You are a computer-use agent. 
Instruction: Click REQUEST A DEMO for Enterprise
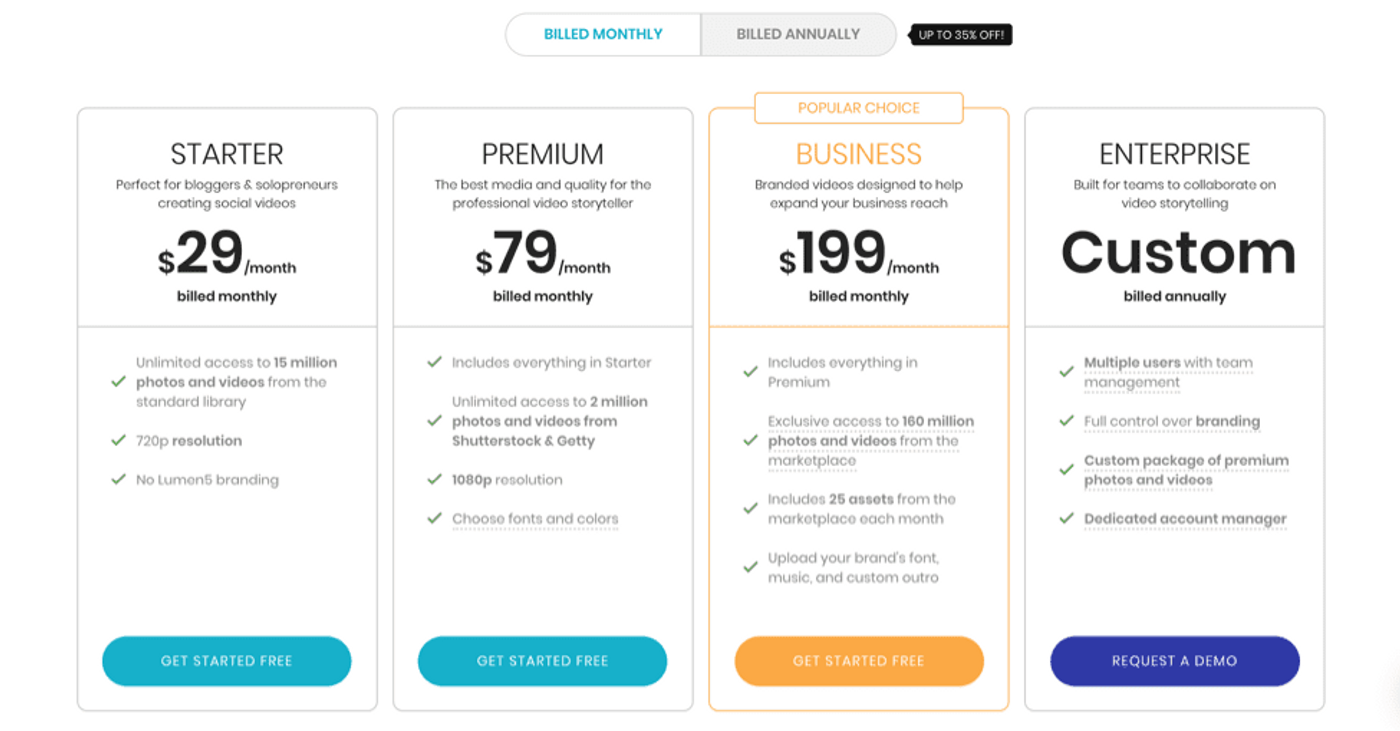click(x=1174, y=661)
